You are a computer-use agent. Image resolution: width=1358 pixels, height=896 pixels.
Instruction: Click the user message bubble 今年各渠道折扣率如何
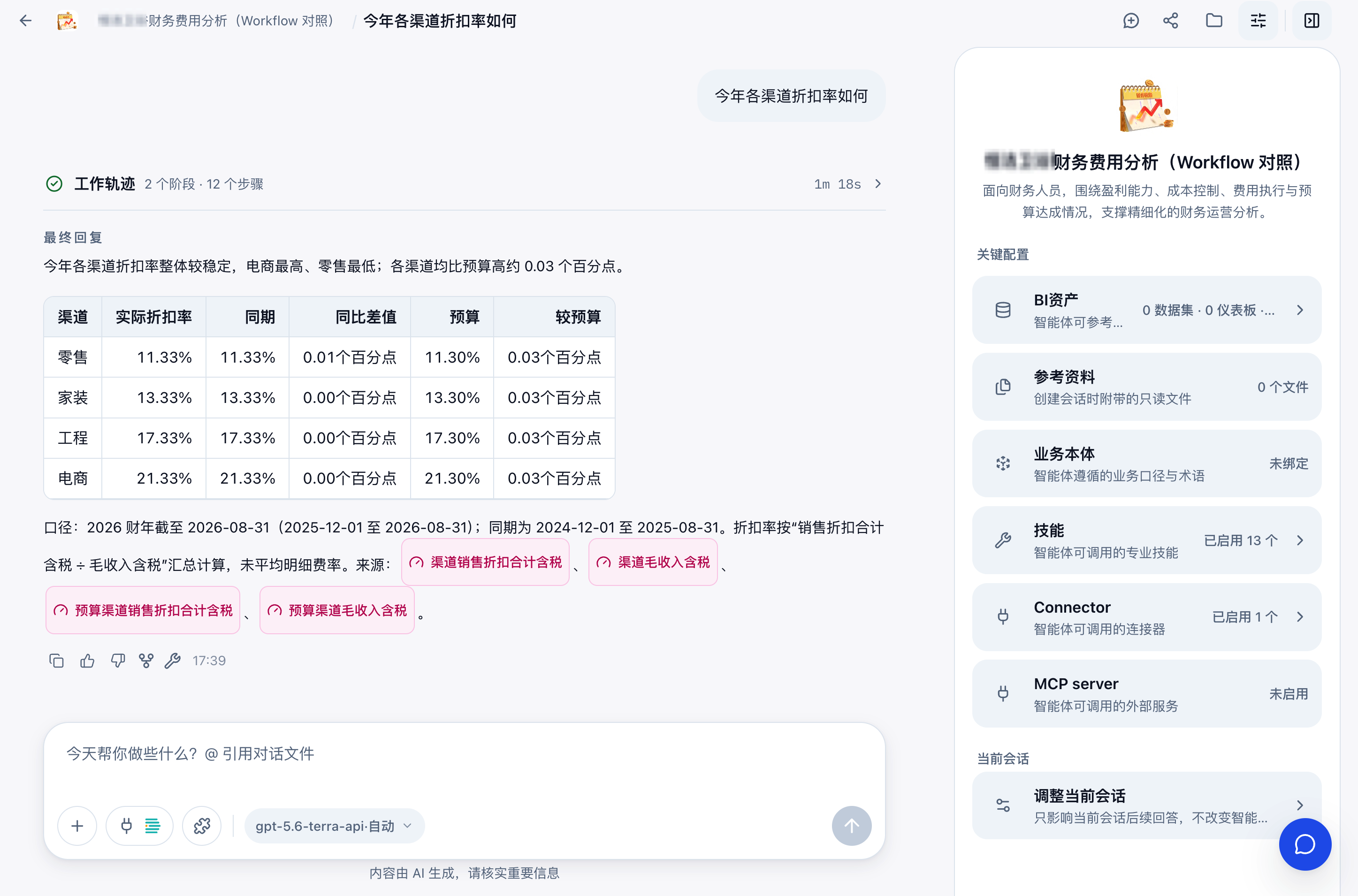point(791,96)
